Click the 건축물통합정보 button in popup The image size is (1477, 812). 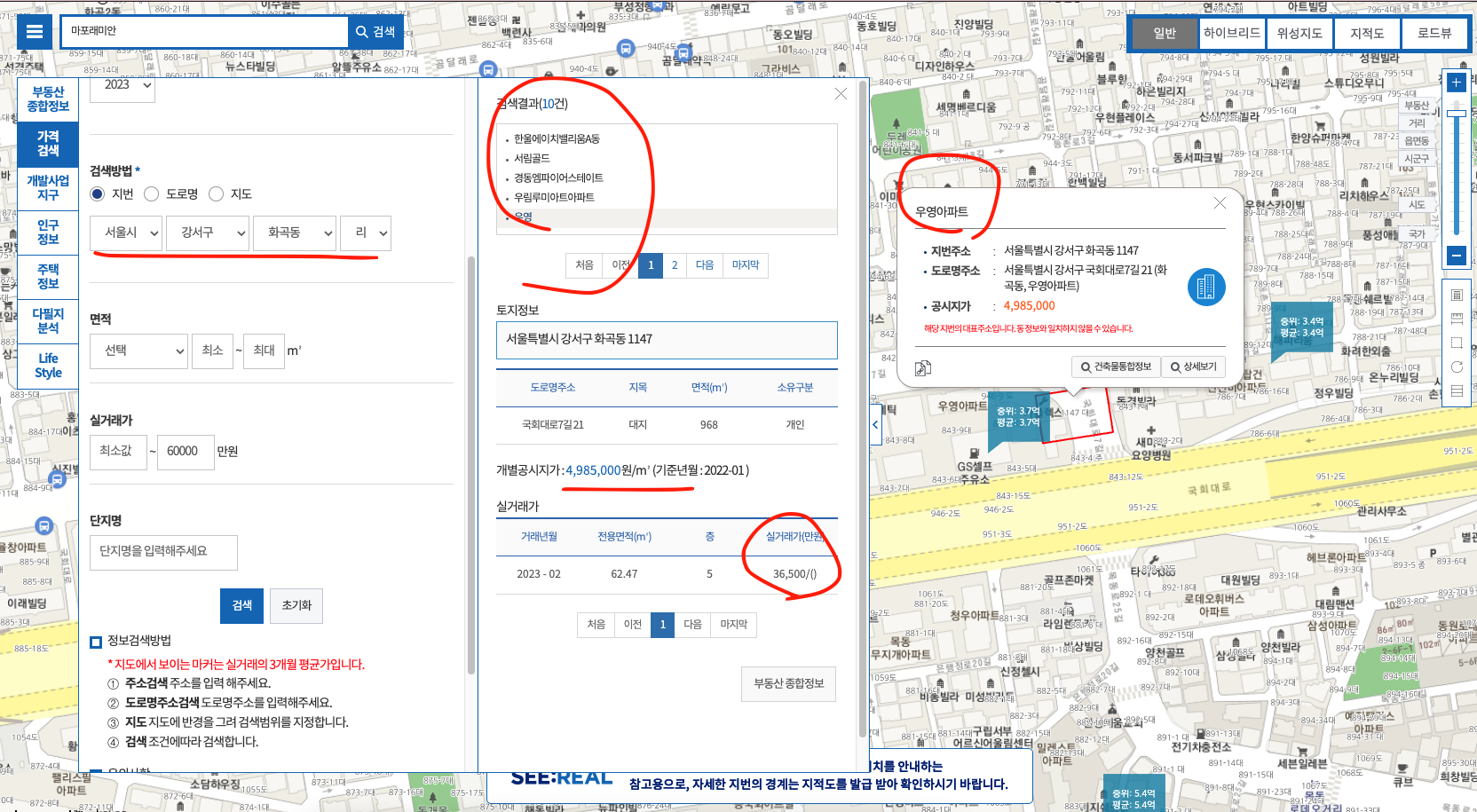pyautogui.click(x=1116, y=367)
